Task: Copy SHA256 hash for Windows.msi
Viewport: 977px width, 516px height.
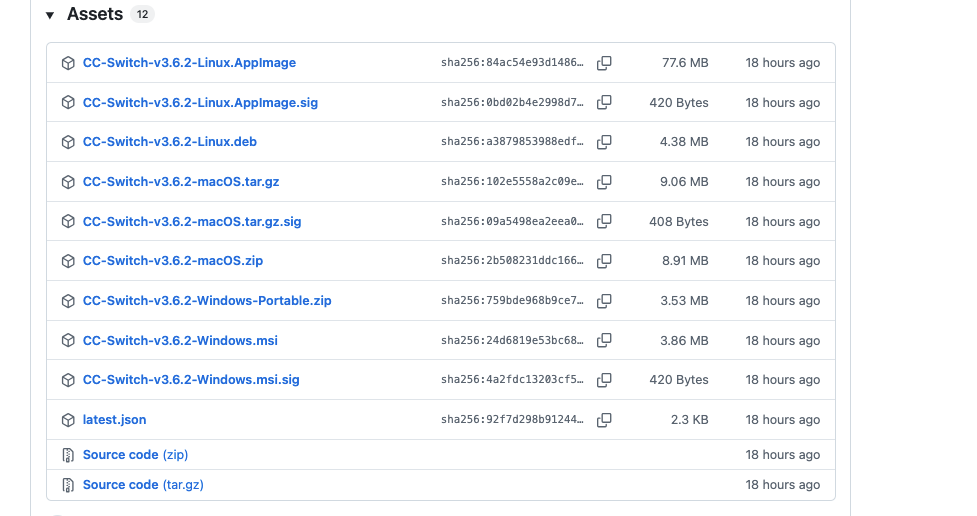Action: [x=604, y=341]
